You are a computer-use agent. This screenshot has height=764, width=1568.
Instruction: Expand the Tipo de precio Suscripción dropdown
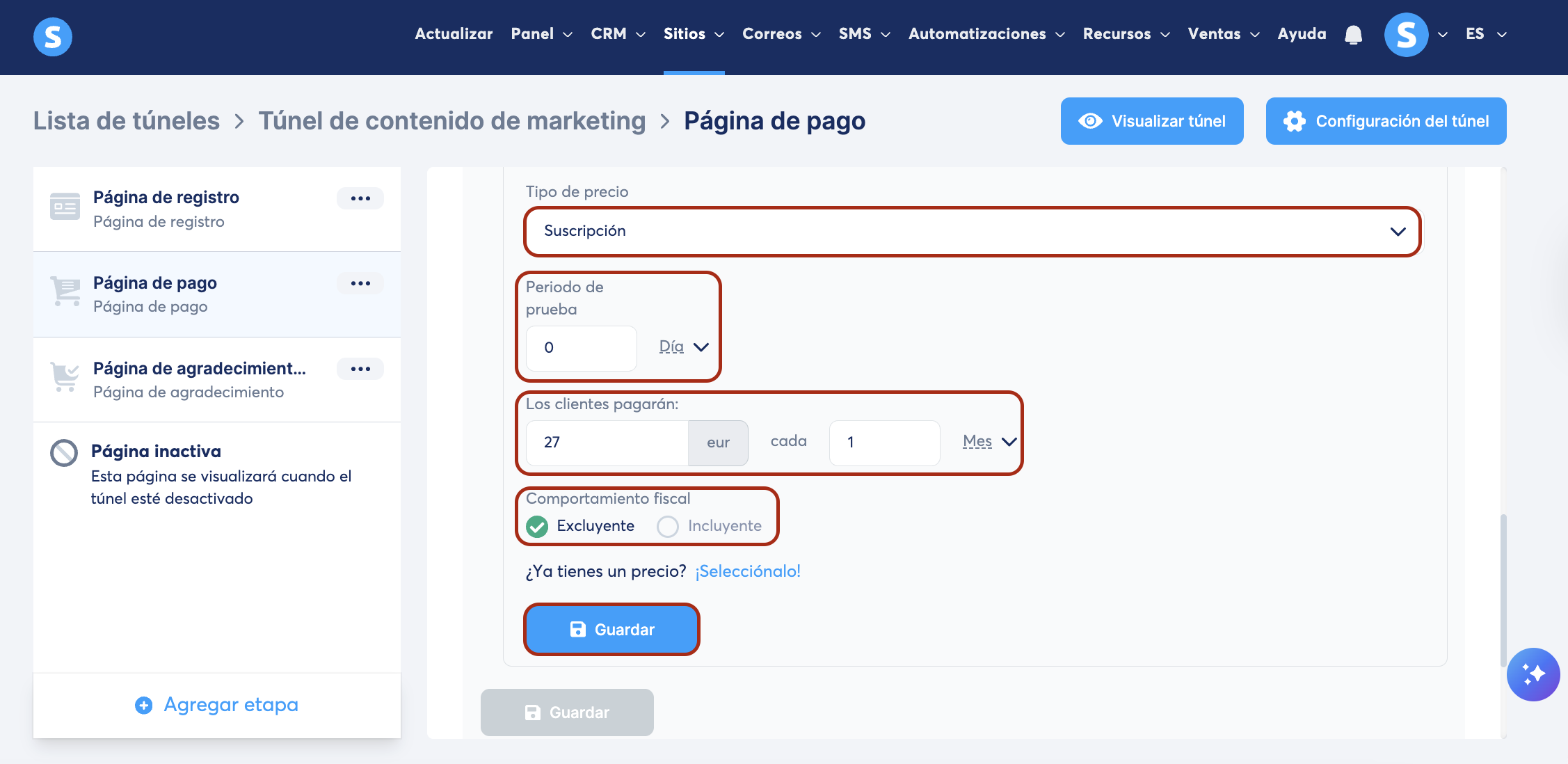[x=973, y=231]
